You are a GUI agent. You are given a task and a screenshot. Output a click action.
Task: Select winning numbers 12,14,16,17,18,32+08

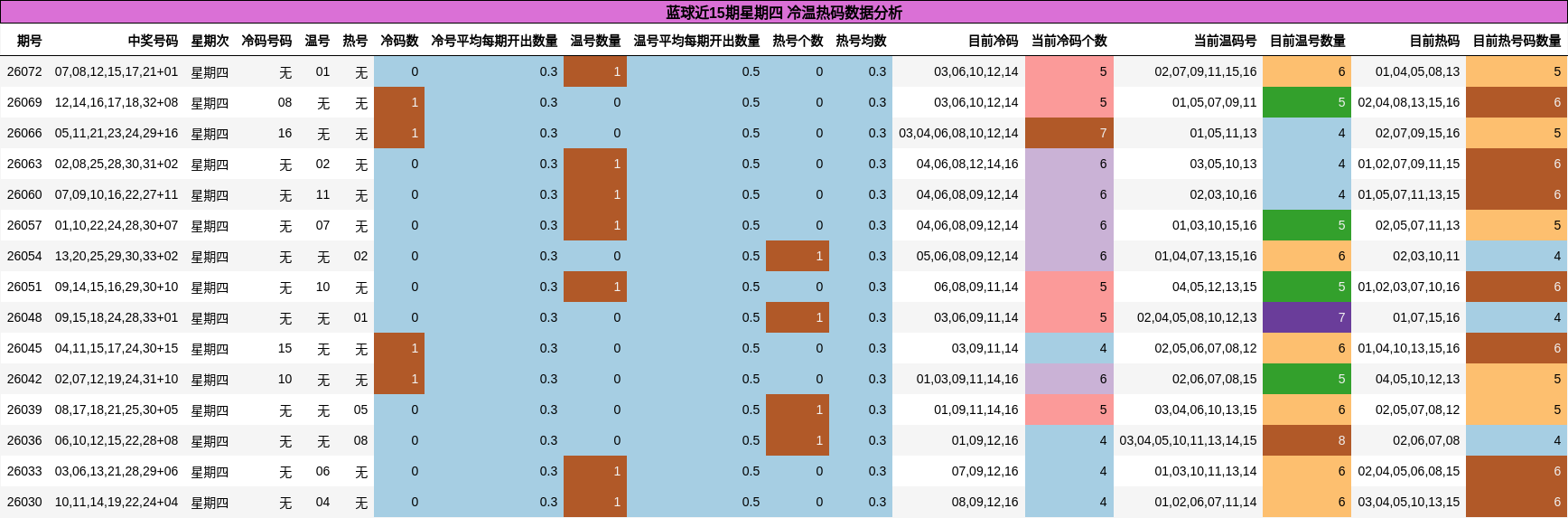click(x=117, y=102)
